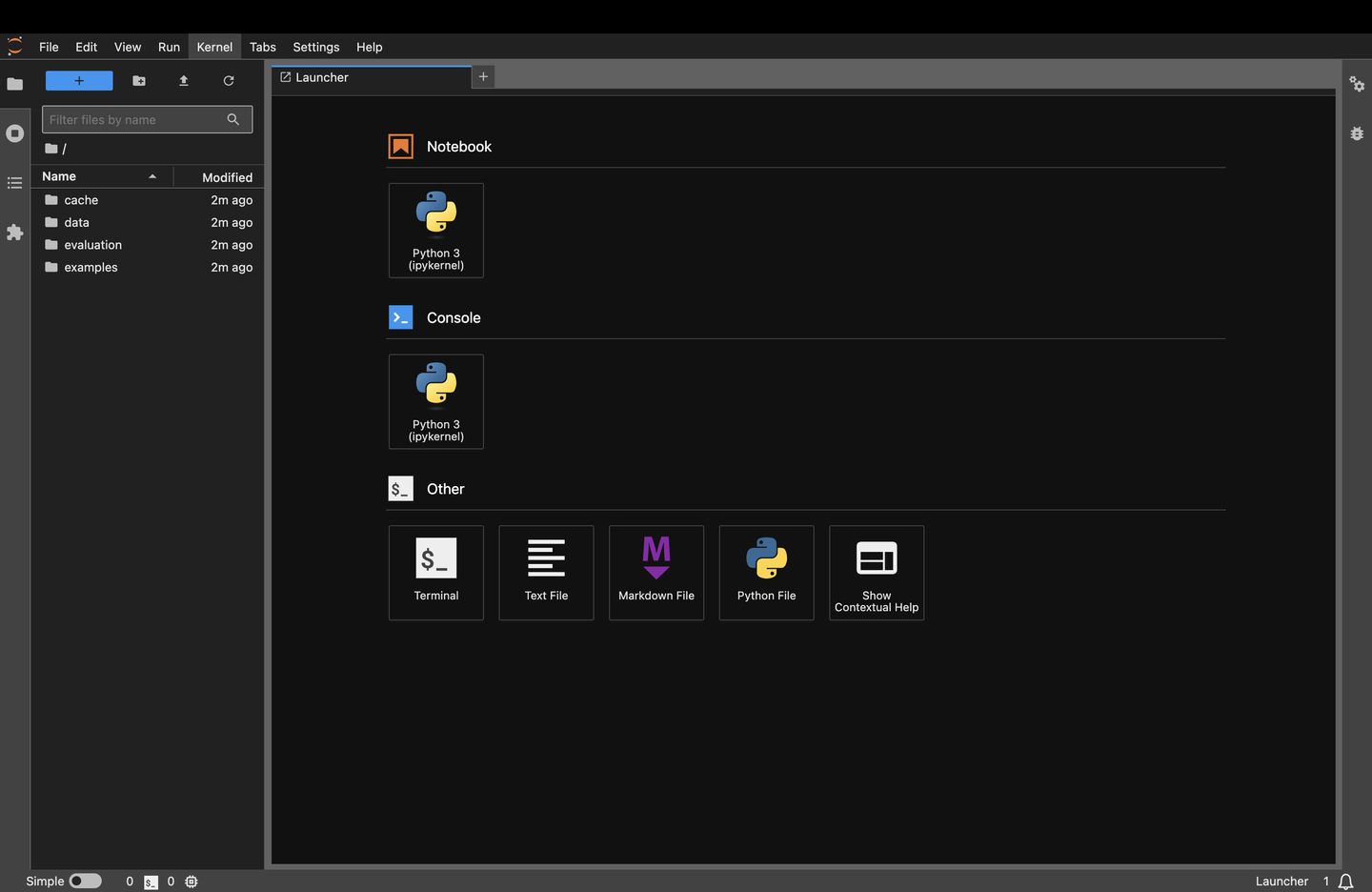Image resolution: width=1372 pixels, height=892 pixels.
Task: Launch a new Terminal
Action: 436,573
